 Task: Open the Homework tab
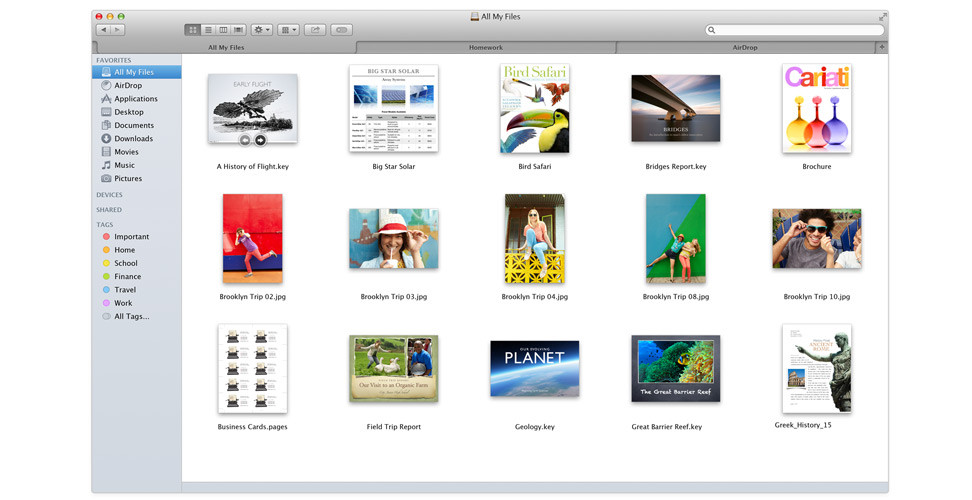pyautogui.click(x=486, y=47)
